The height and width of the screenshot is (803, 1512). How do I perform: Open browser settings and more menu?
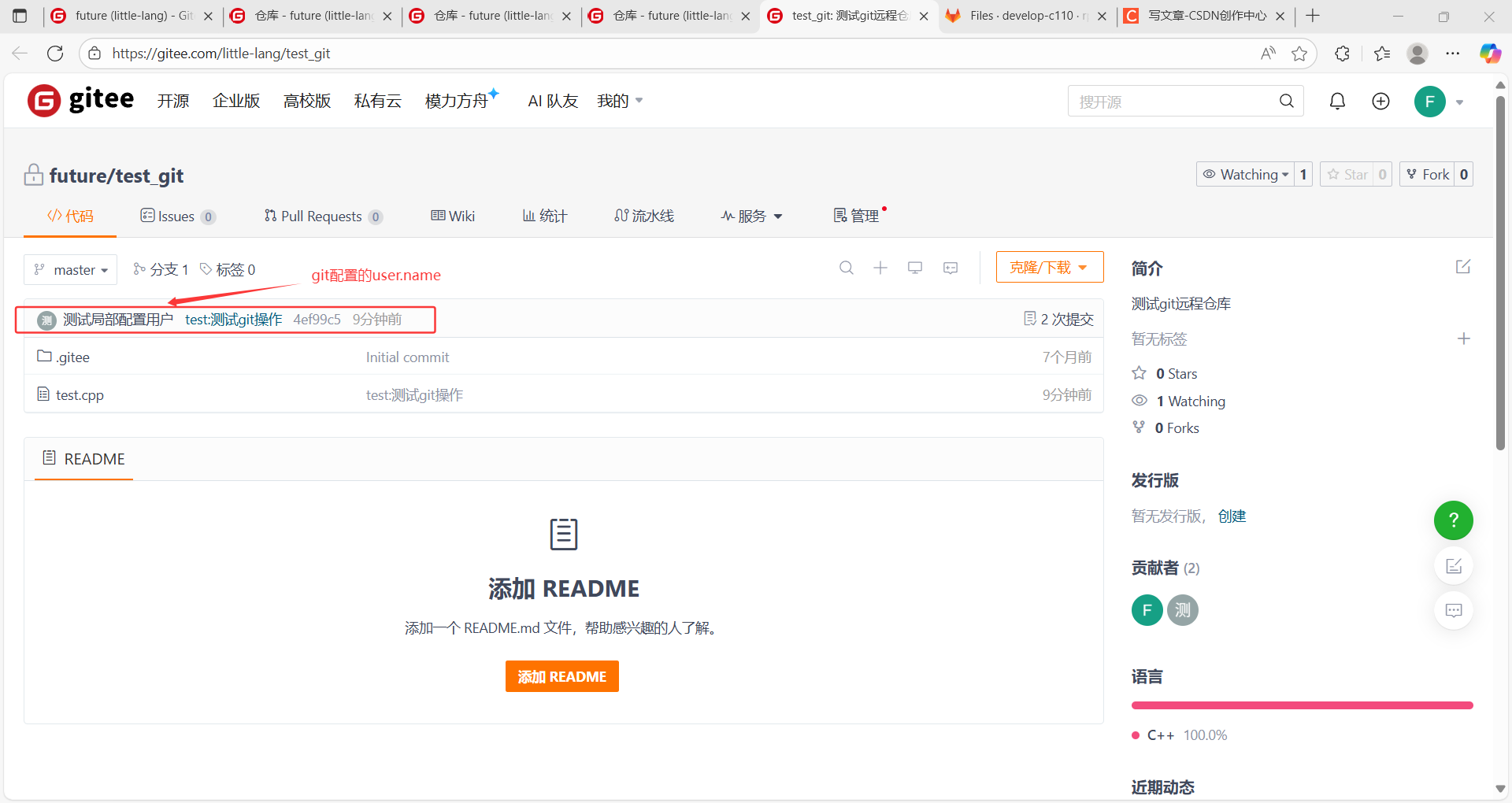point(1453,54)
